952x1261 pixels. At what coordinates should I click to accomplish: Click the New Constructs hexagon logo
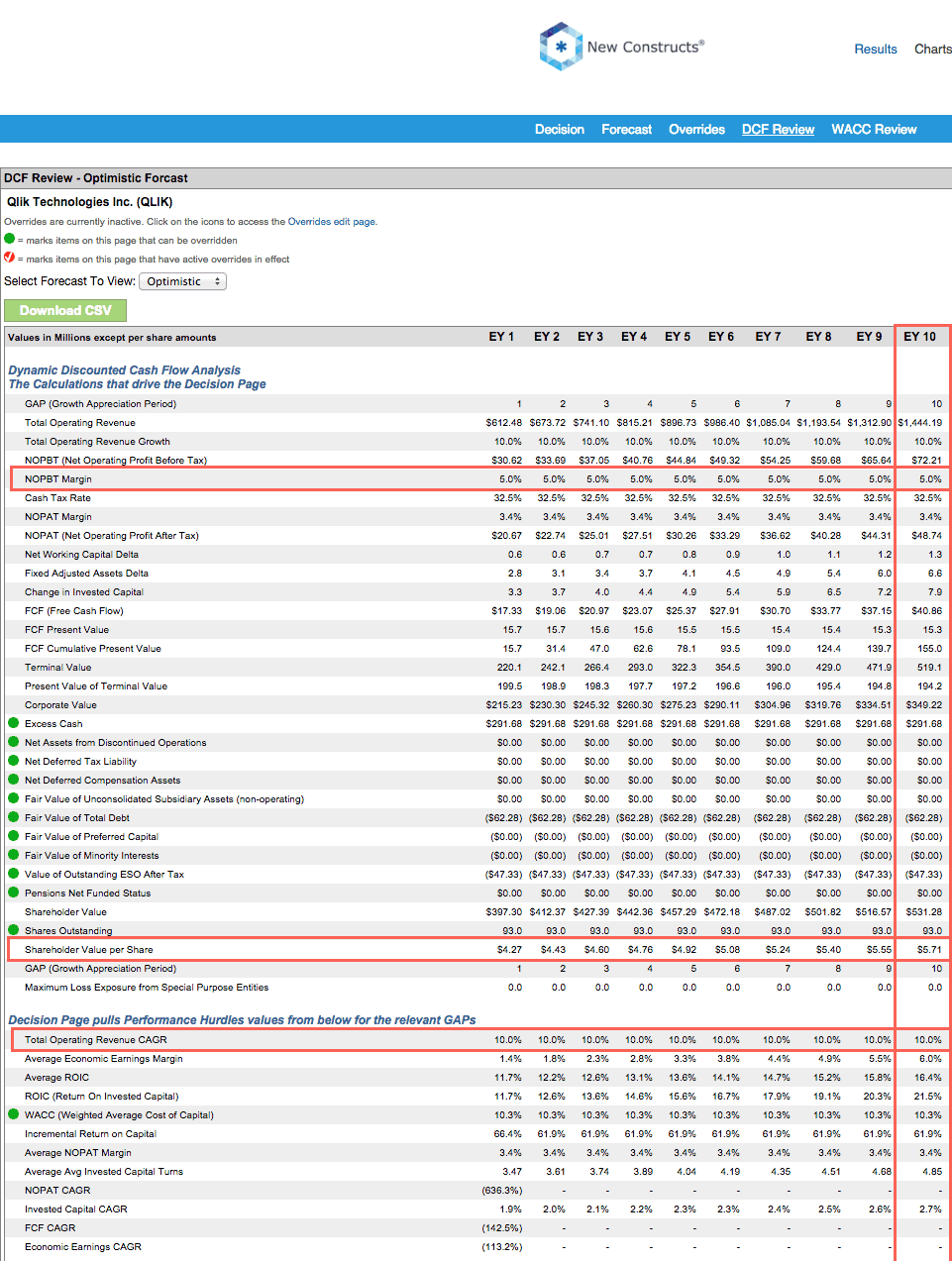(x=561, y=47)
